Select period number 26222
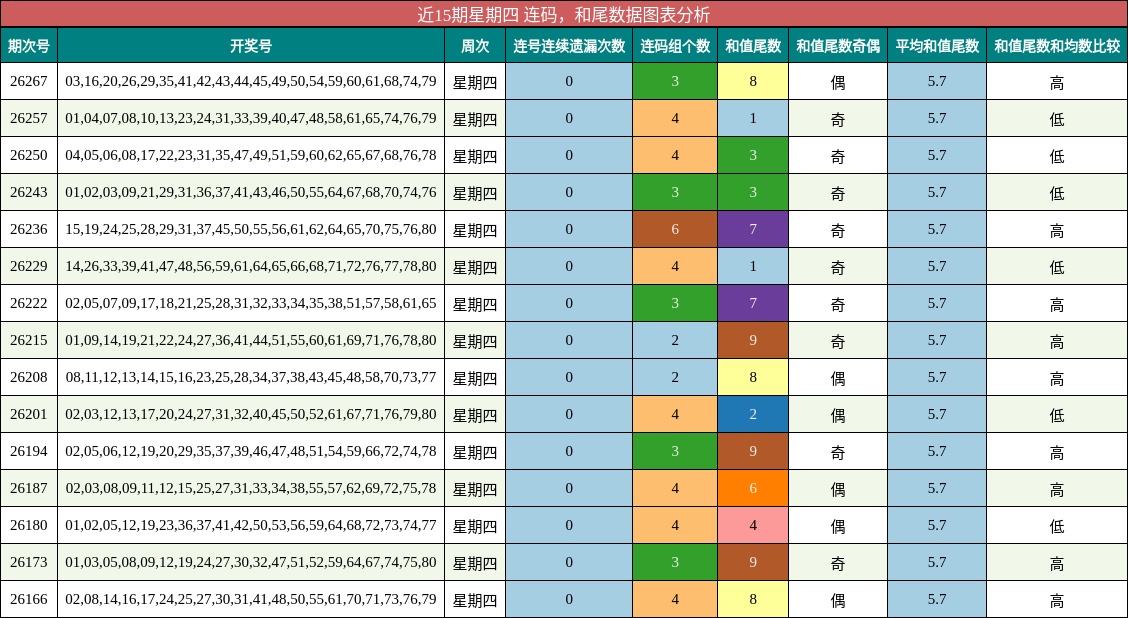 pyautogui.click(x=29, y=304)
